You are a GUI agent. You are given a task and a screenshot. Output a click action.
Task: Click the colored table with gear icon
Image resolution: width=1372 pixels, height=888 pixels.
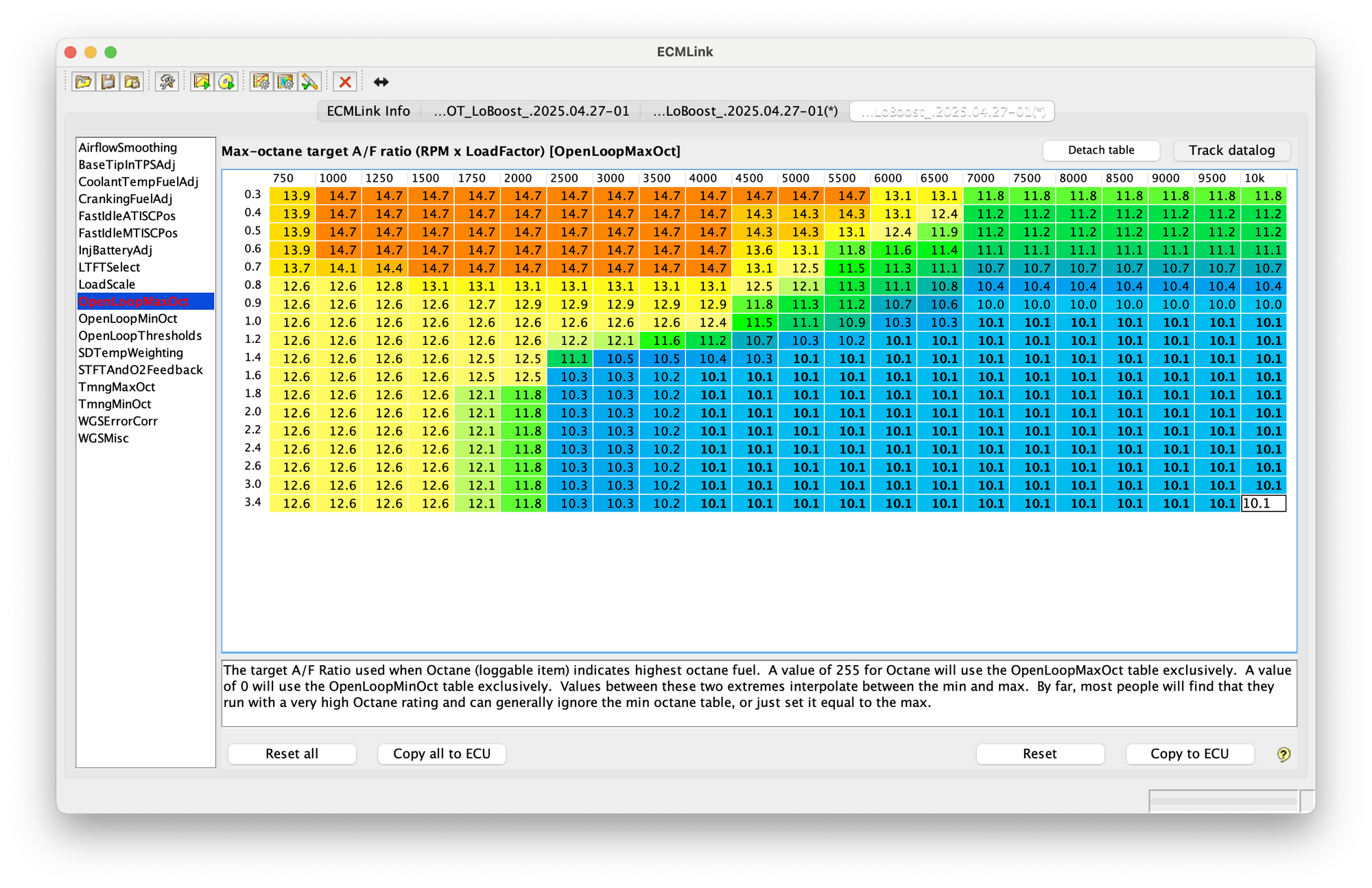point(285,82)
